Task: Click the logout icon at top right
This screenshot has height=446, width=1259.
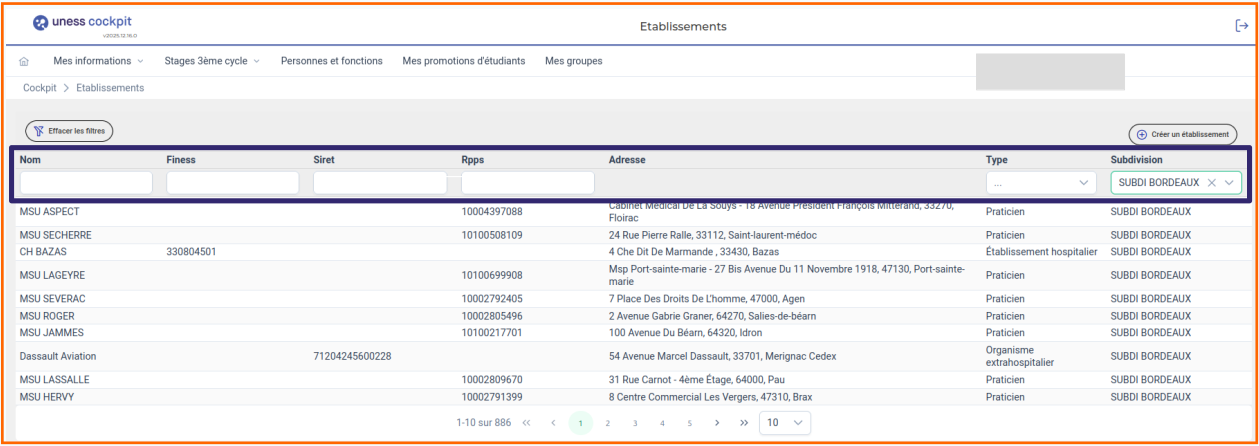Action: click(x=1241, y=26)
